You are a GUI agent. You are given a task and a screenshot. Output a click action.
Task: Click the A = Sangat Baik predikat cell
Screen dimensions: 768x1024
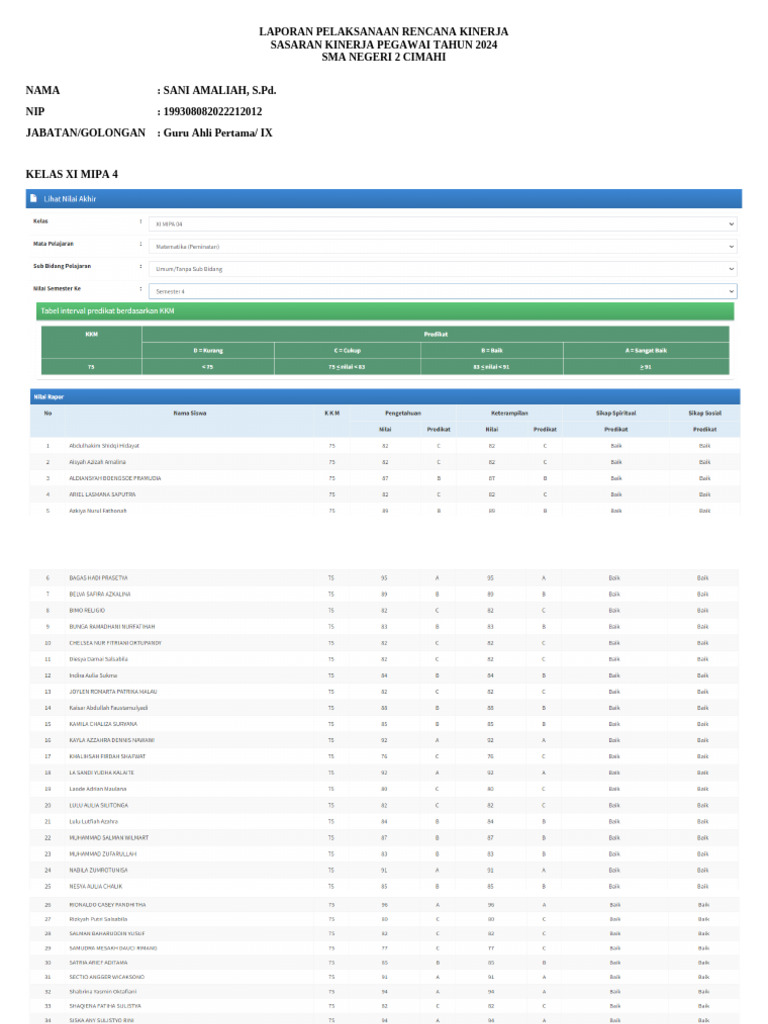click(646, 351)
